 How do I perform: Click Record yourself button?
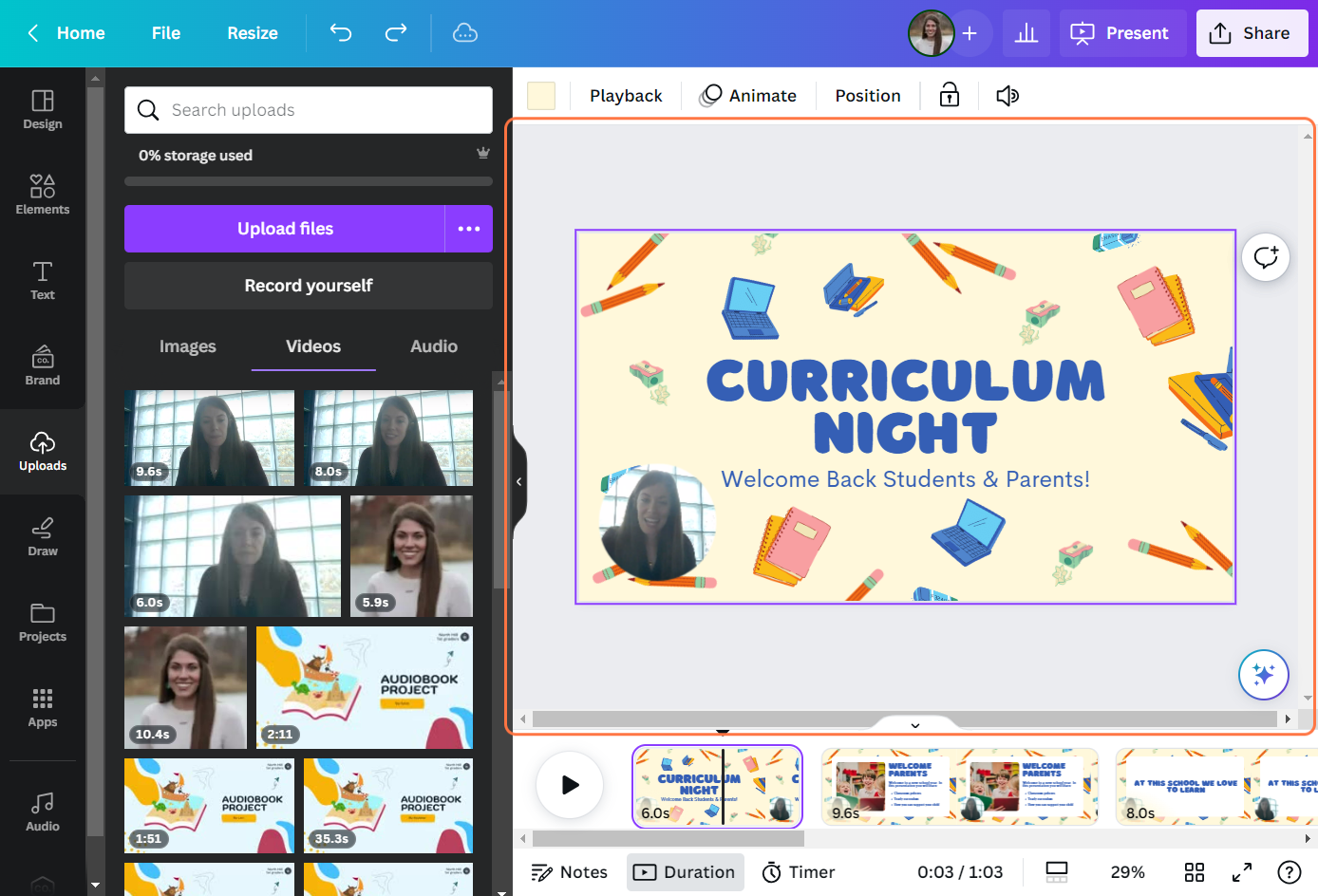pos(309,286)
